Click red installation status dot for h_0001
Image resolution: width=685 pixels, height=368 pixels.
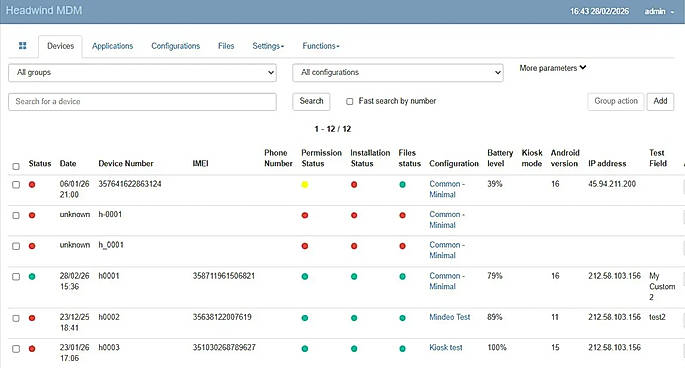coord(354,246)
